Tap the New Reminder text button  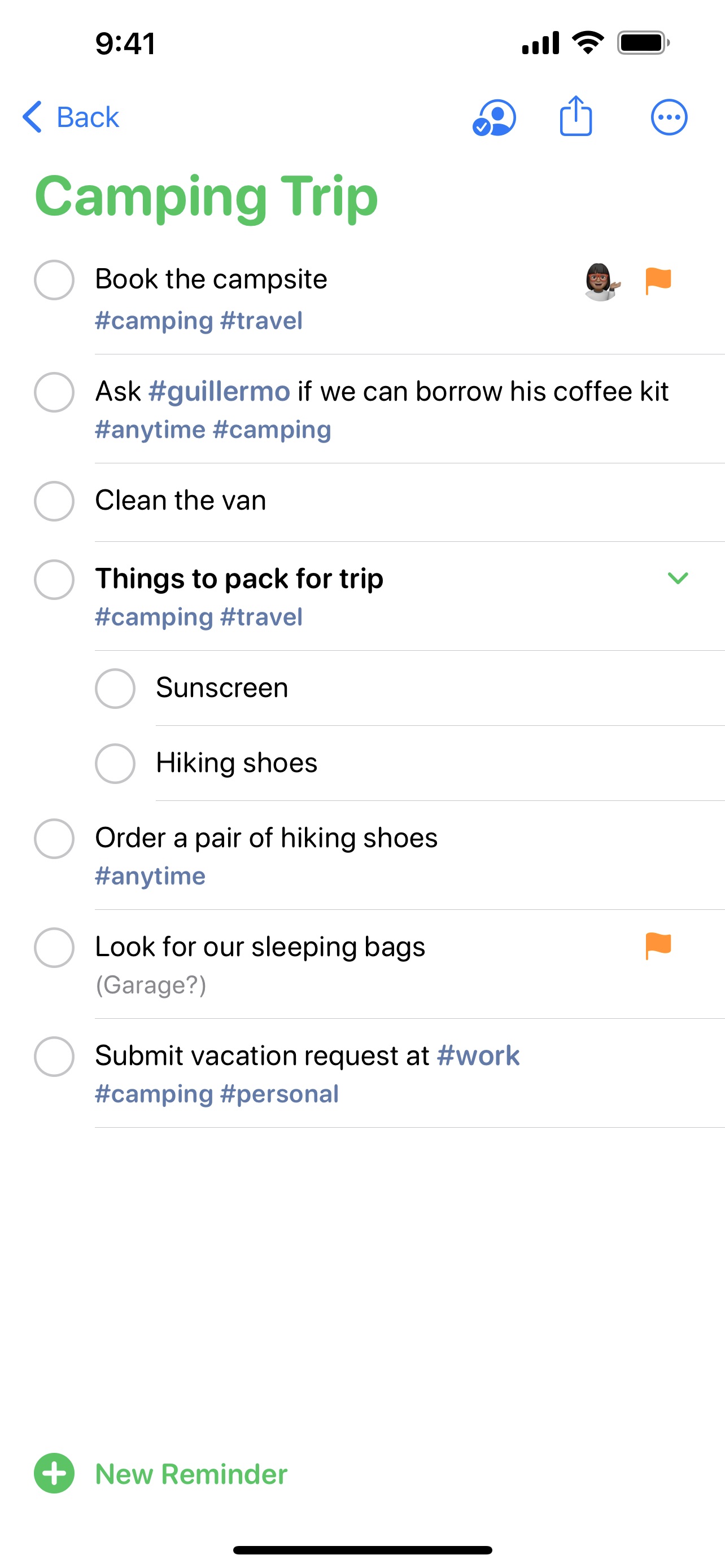[x=191, y=1474]
